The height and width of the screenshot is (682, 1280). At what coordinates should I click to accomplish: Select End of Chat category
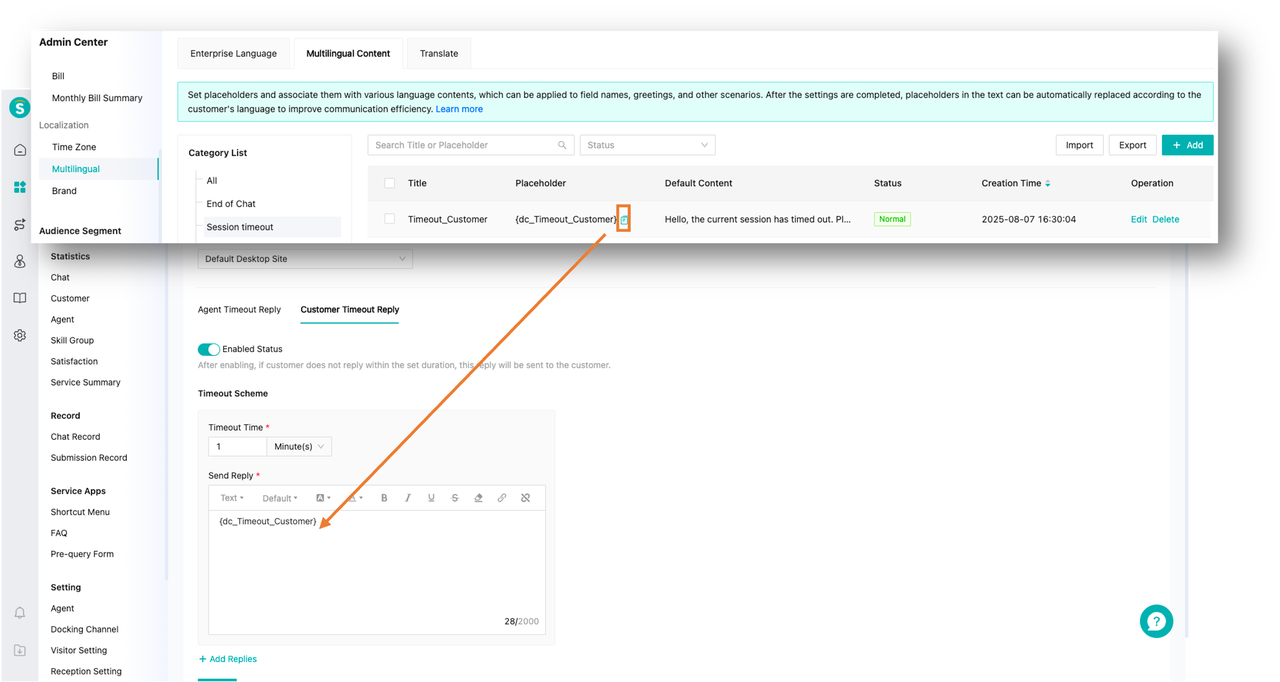click(x=231, y=204)
